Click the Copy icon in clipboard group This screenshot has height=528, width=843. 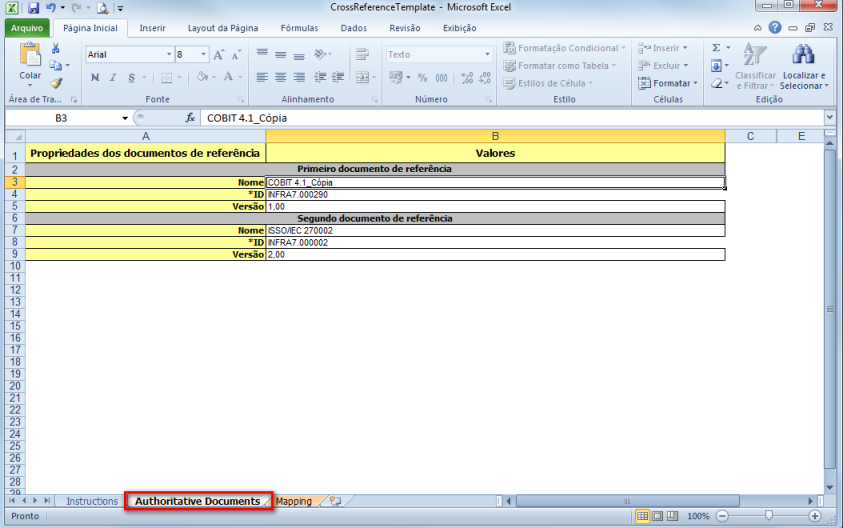pos(55,66)
